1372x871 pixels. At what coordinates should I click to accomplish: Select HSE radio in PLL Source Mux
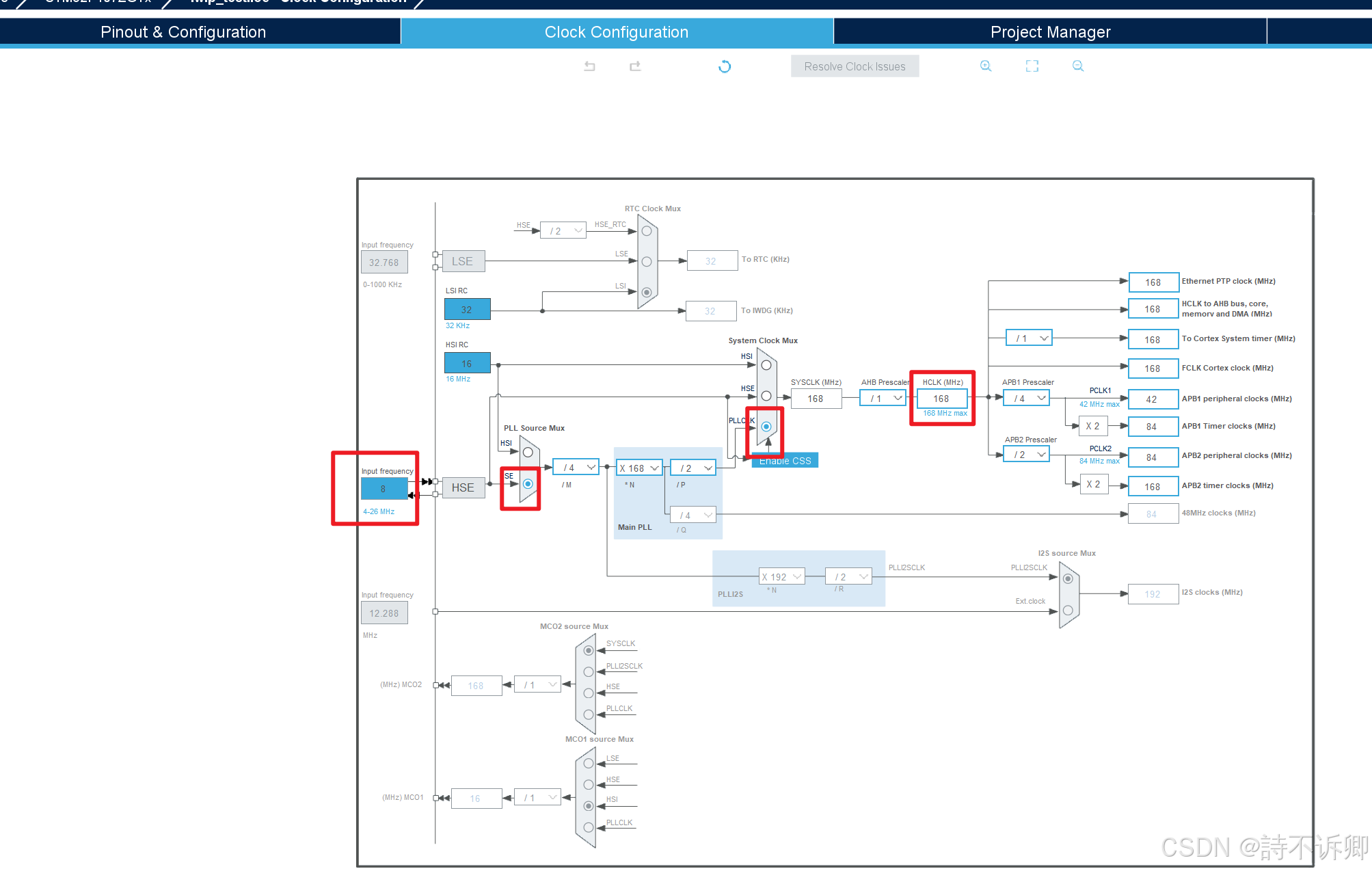tap(528, 484)
